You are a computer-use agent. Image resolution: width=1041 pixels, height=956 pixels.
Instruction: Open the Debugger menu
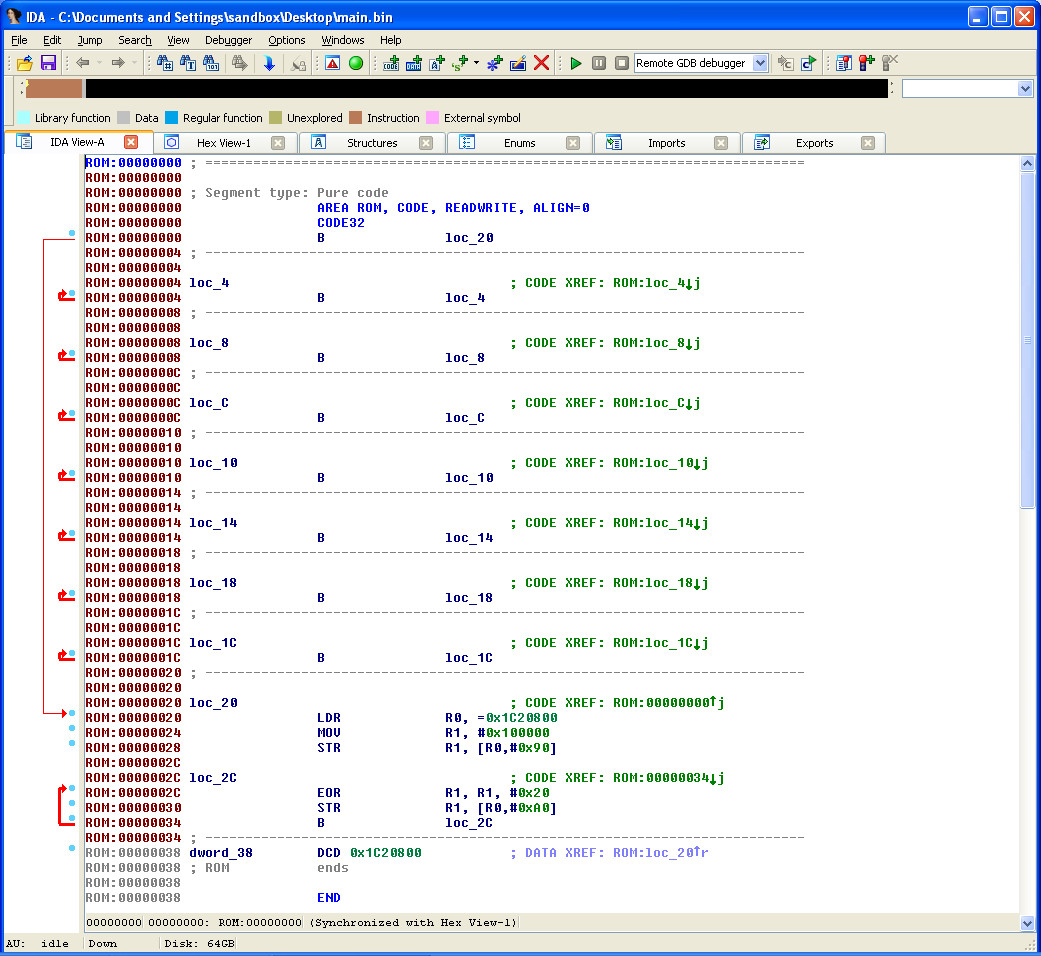click(228, 40)
